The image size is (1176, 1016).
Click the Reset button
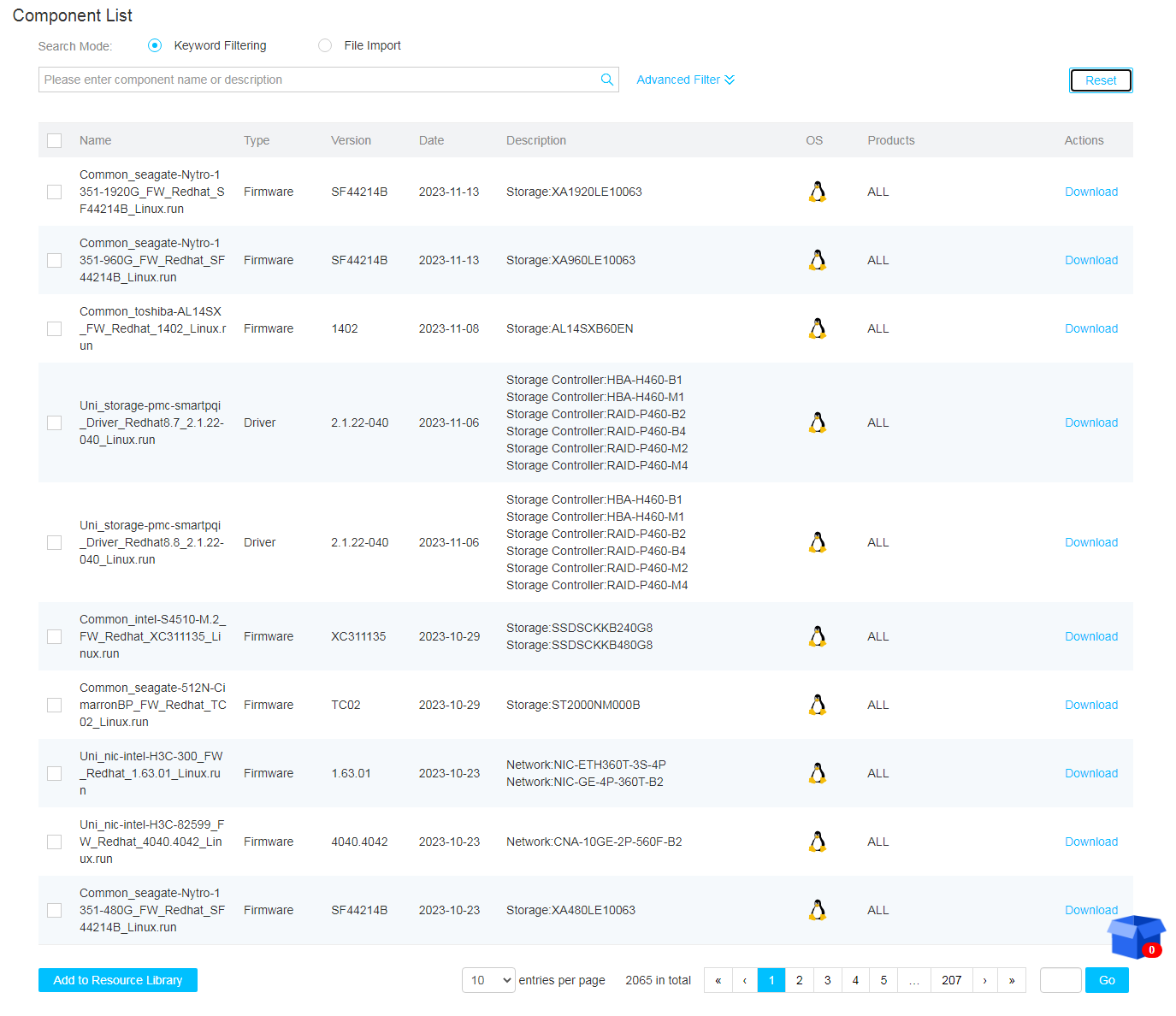pyautogui.click(x=1101, y=80)
